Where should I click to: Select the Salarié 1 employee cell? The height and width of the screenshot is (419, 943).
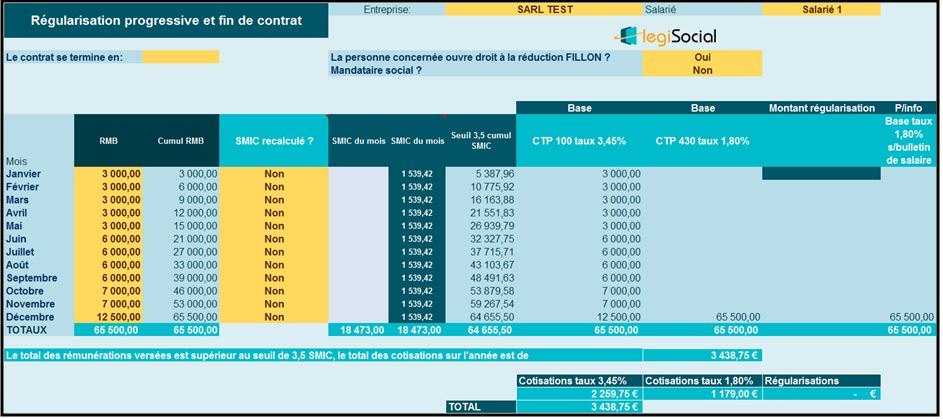821,10
